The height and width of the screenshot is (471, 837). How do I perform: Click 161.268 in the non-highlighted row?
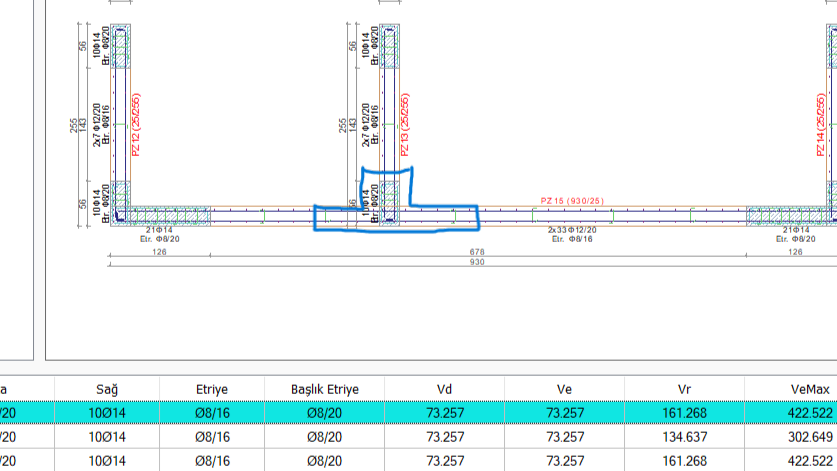pos(685,460)
